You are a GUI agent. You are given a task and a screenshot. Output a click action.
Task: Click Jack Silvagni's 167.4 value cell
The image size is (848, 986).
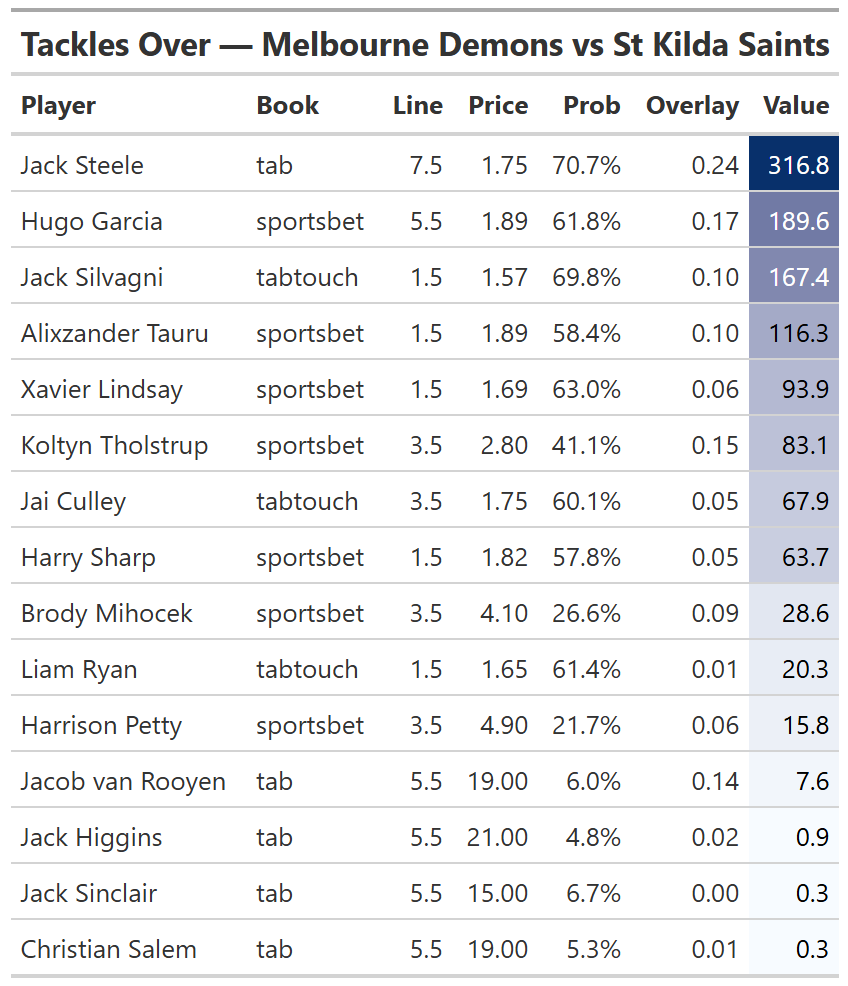tap(797, 277)
